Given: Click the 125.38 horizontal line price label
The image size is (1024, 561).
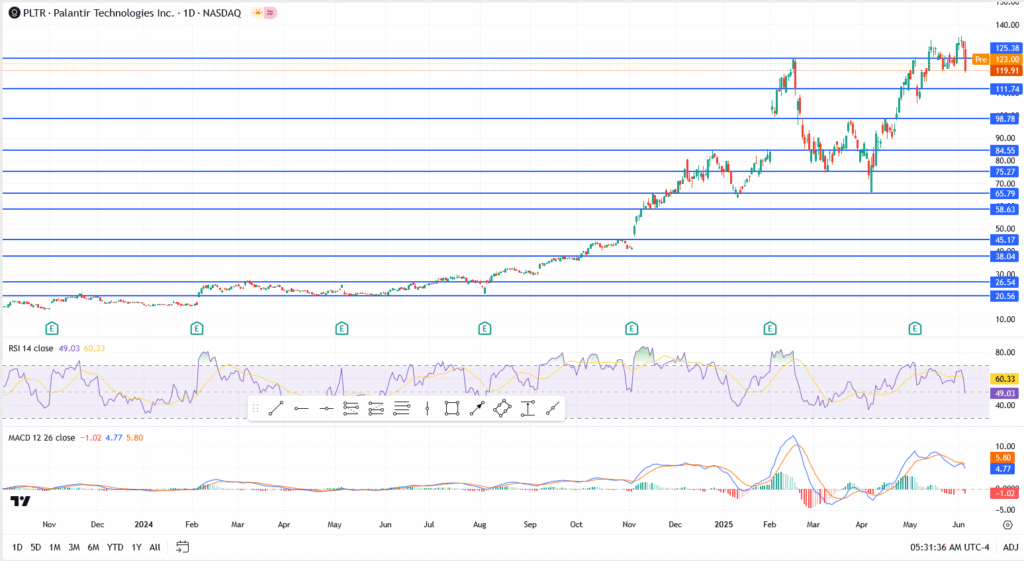Looking at the screenshot, I should [x=1005, y=48].
